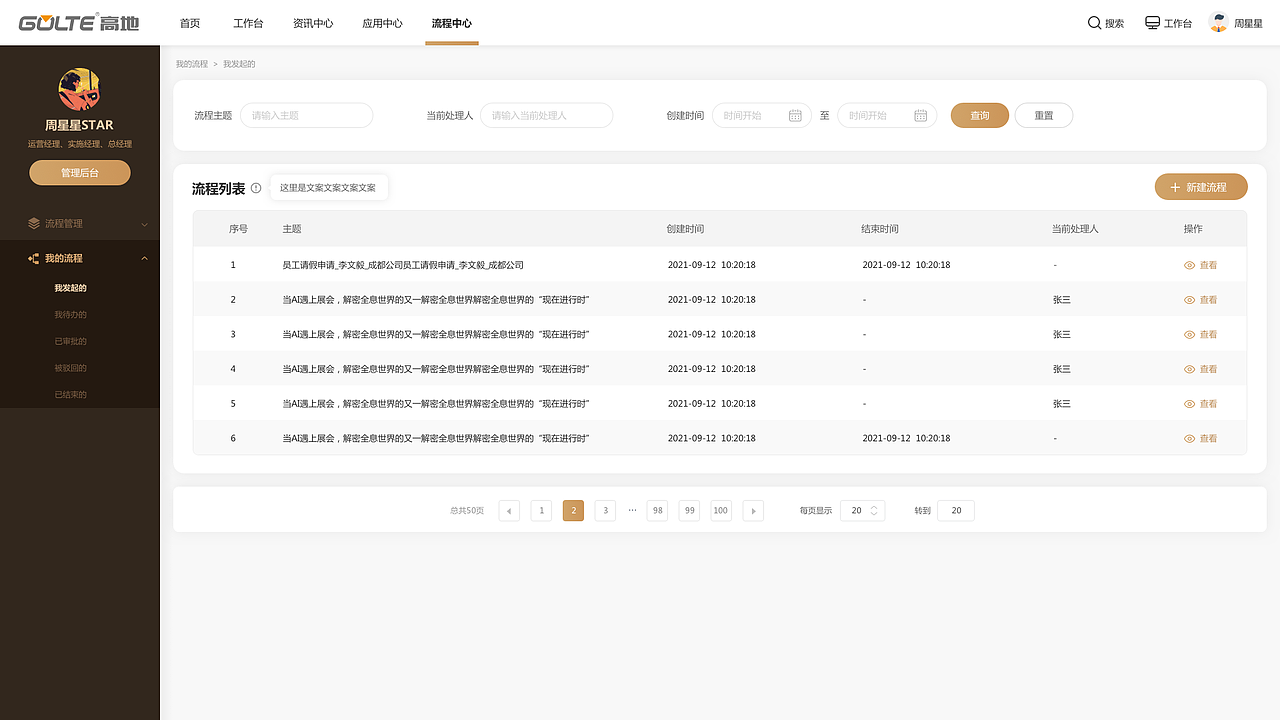The height and width of the screenshot is (720, 1280).
Task: Click the 结束时间 column header
Action: coord(880,229)
